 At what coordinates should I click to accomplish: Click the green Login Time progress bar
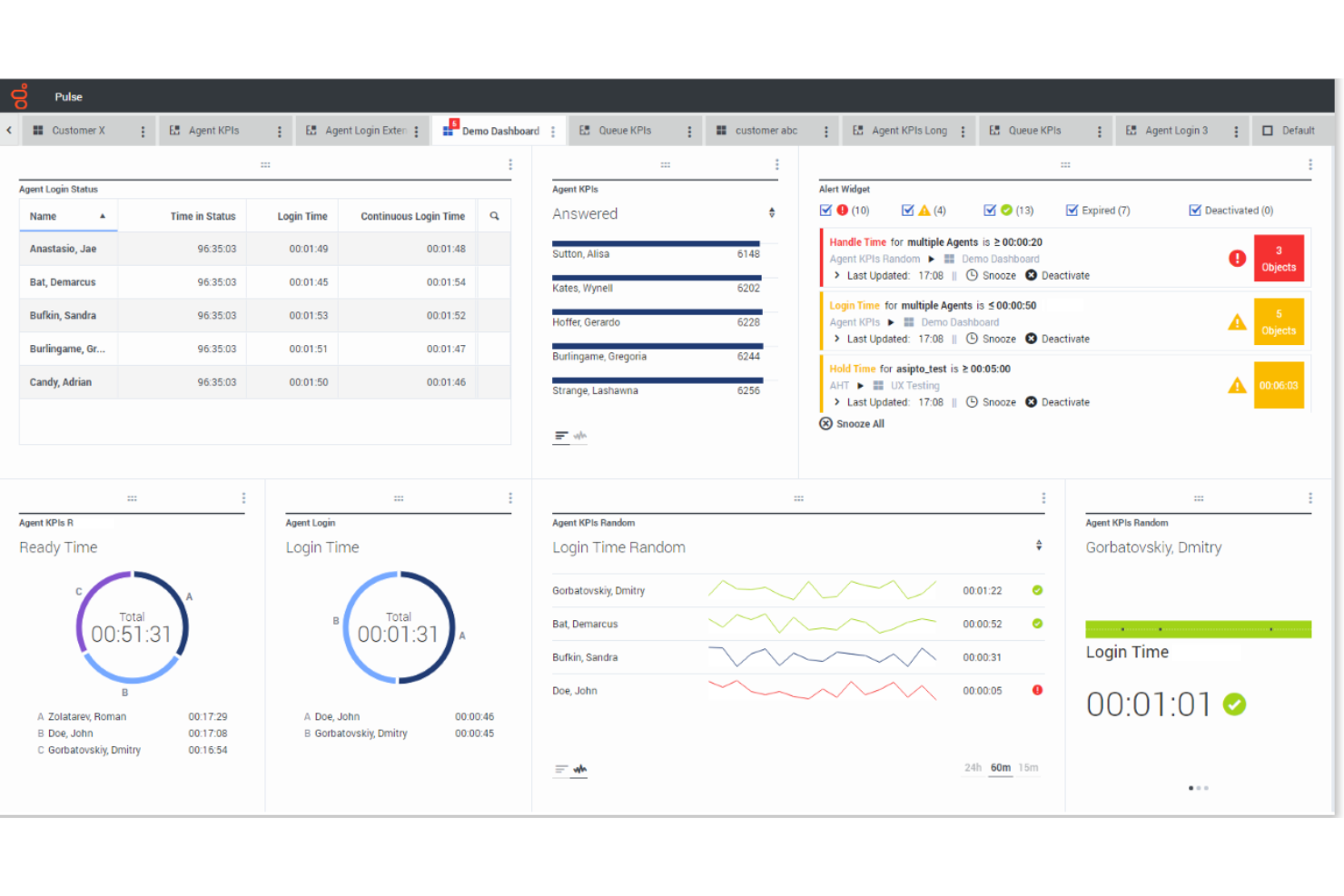1197,628
